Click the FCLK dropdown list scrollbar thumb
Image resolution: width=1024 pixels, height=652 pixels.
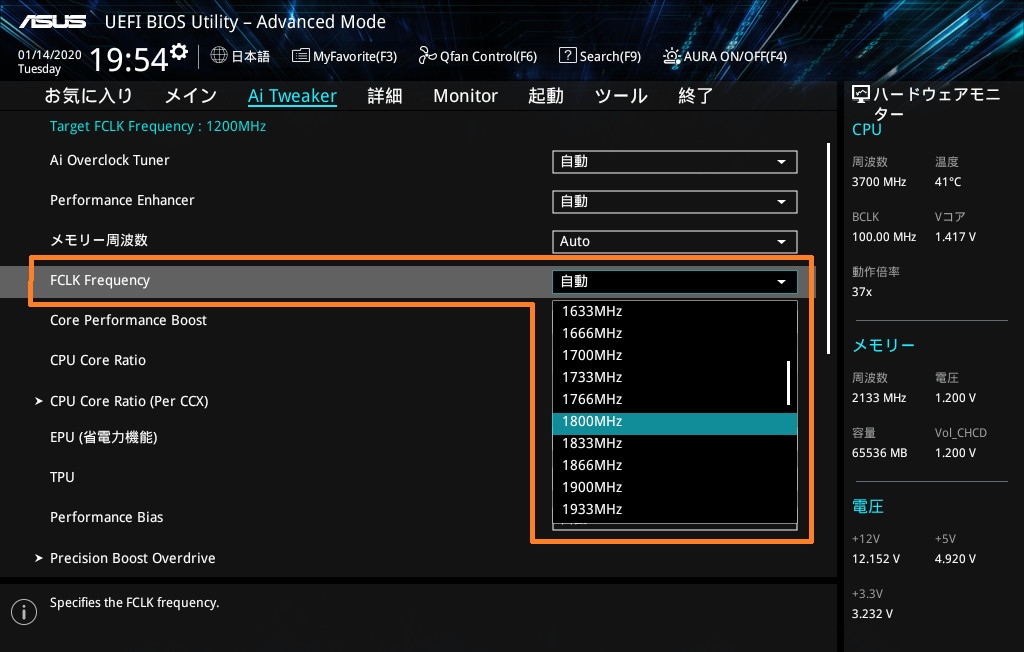point(788,383)
